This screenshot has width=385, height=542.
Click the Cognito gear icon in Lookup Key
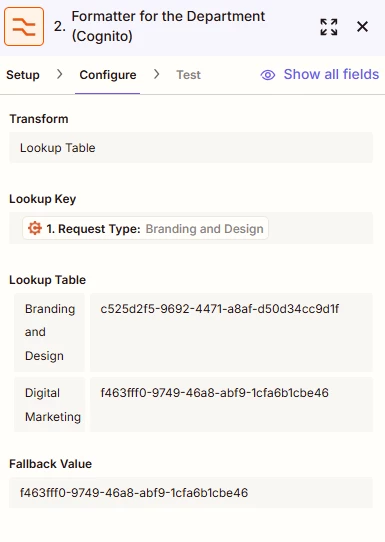[x=35, y=228]
